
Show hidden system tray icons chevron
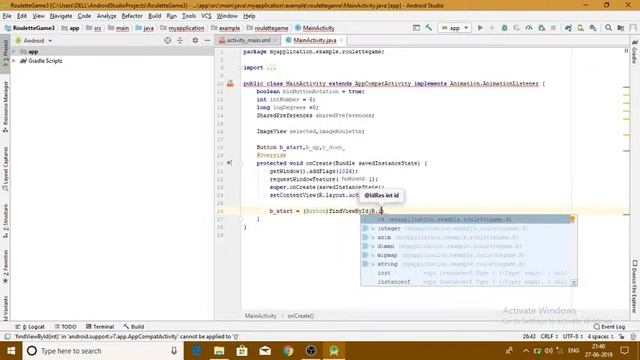526,351
